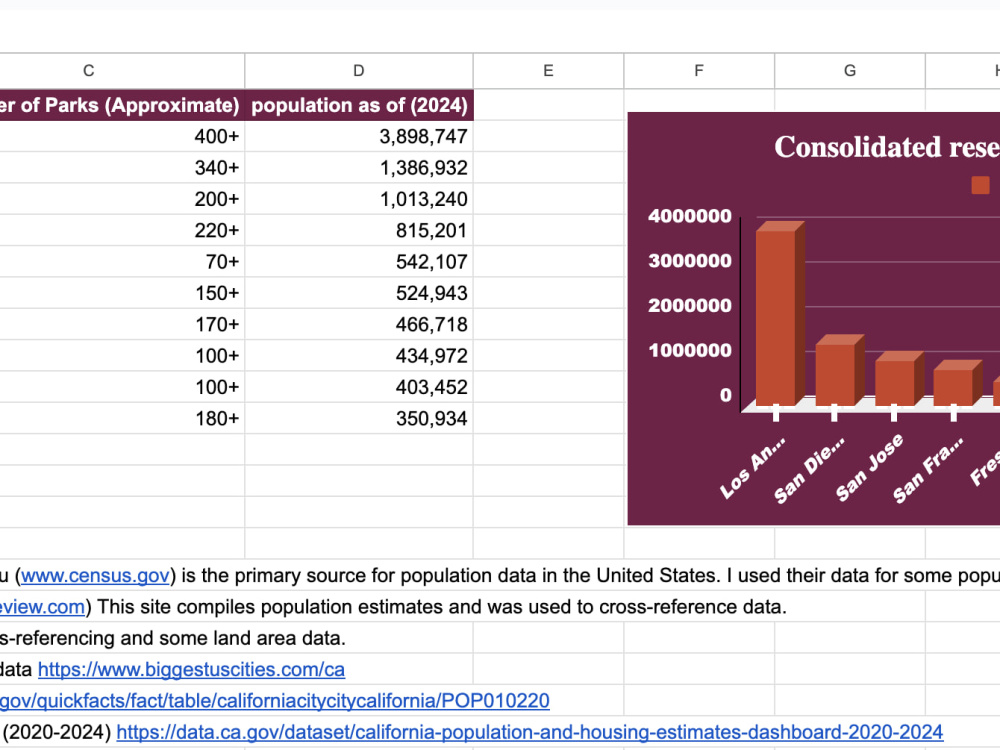Select the cell containing 350,934
This screenshot has height=750, width=1000.
tap(359, 418)
